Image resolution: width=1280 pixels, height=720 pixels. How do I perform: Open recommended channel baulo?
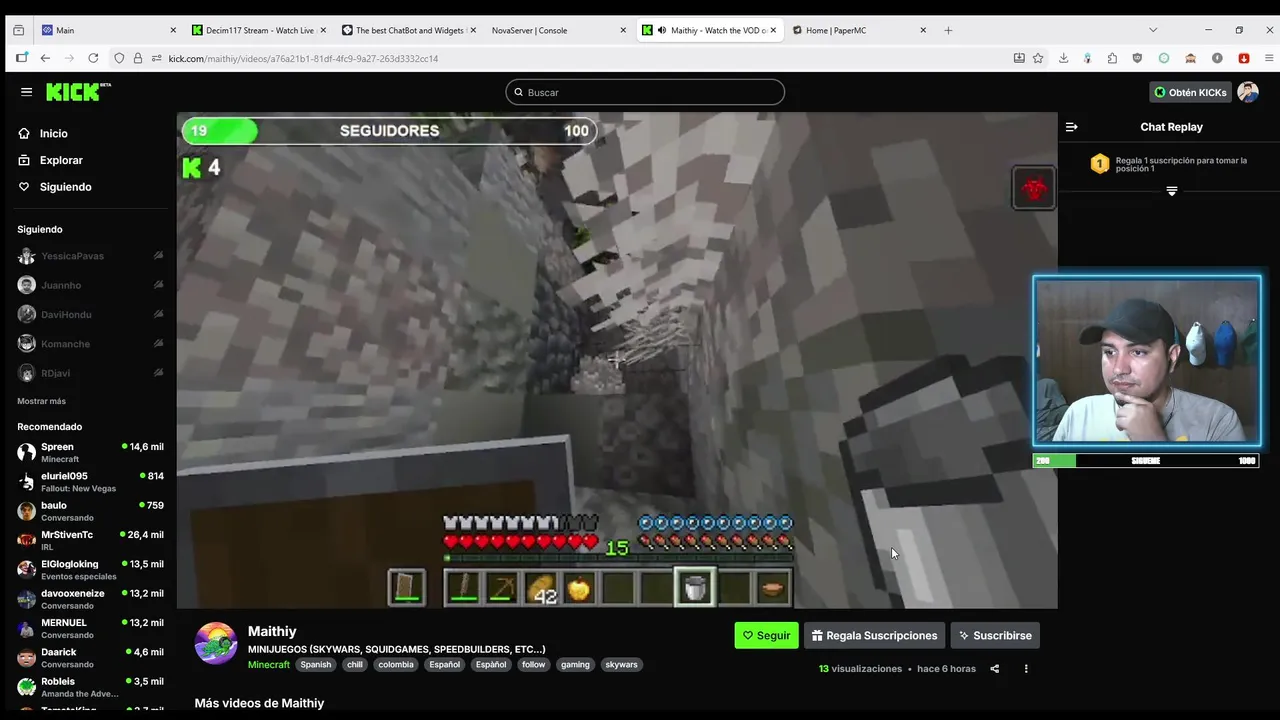[90, 511]
